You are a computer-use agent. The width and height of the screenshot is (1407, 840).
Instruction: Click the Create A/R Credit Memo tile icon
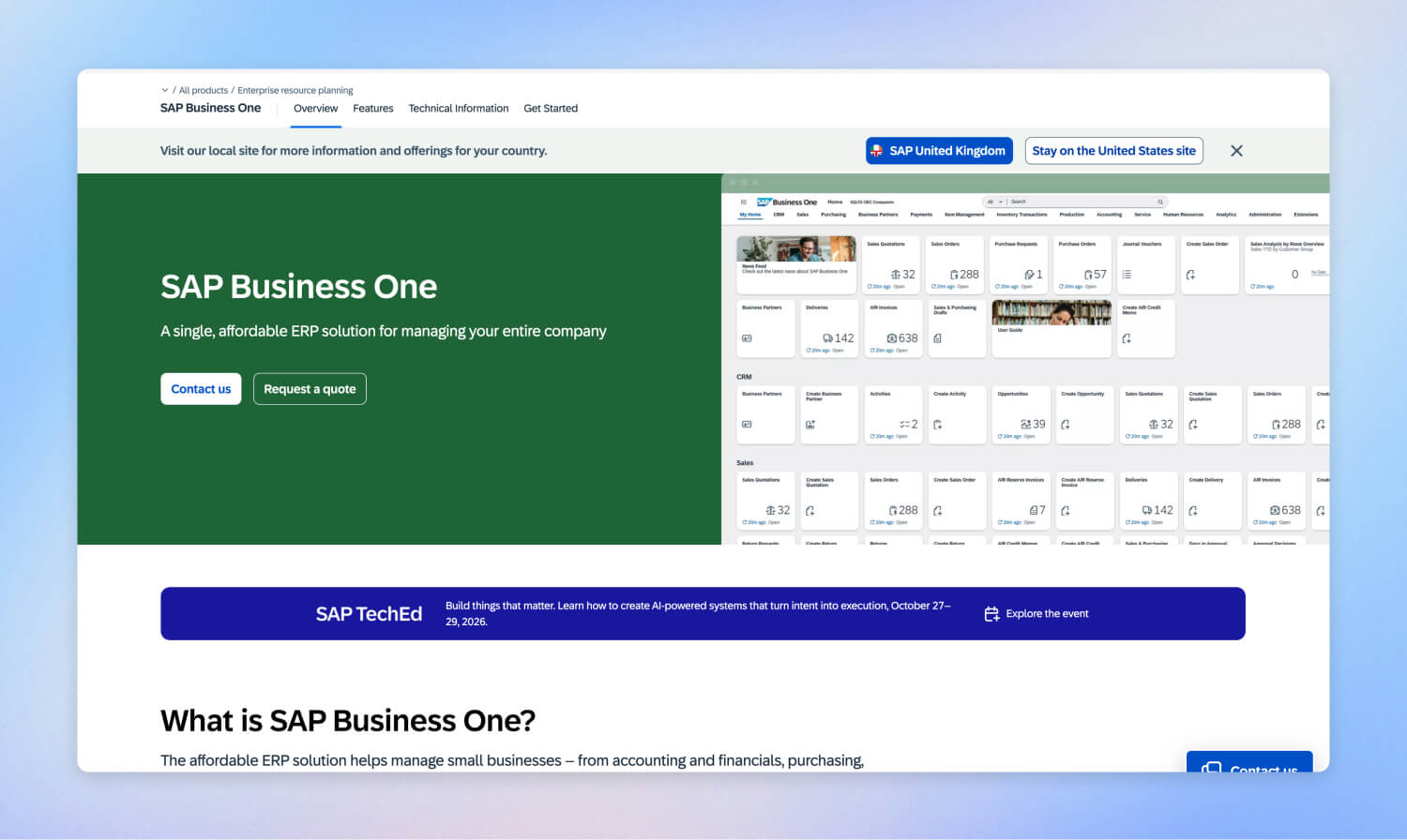click(1127, 338)
